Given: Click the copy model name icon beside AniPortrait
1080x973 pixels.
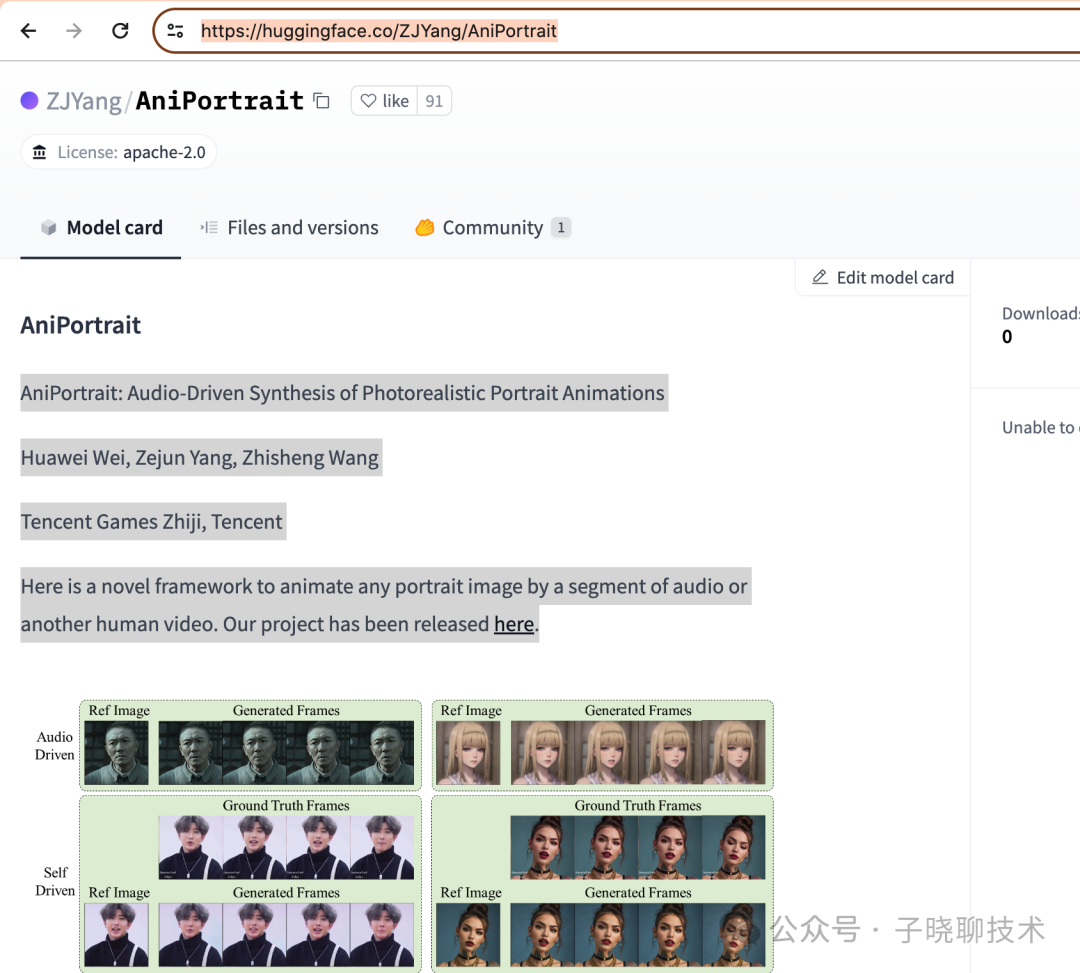Looking at the screenshot, I should click(320, 100).
